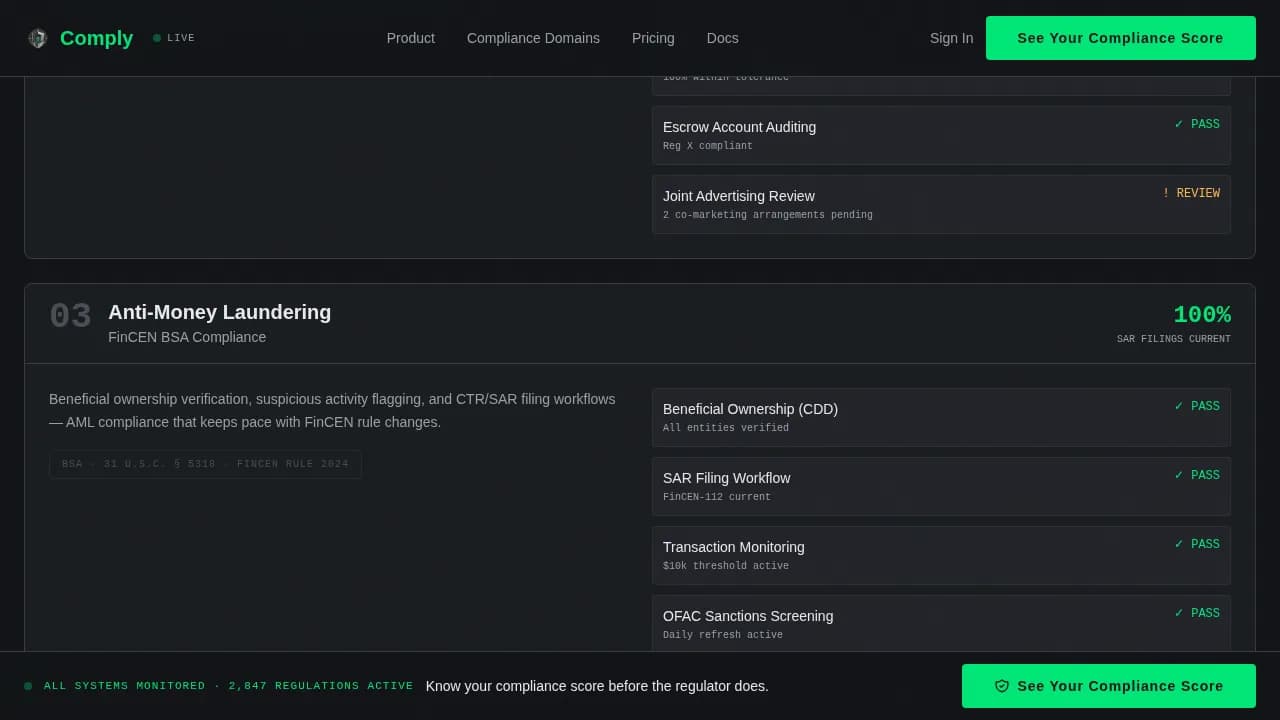Screen dimensions: 1280x720
Task: Click the ALL SYSTEMS MONITORED status text
Action: (228, 686)
